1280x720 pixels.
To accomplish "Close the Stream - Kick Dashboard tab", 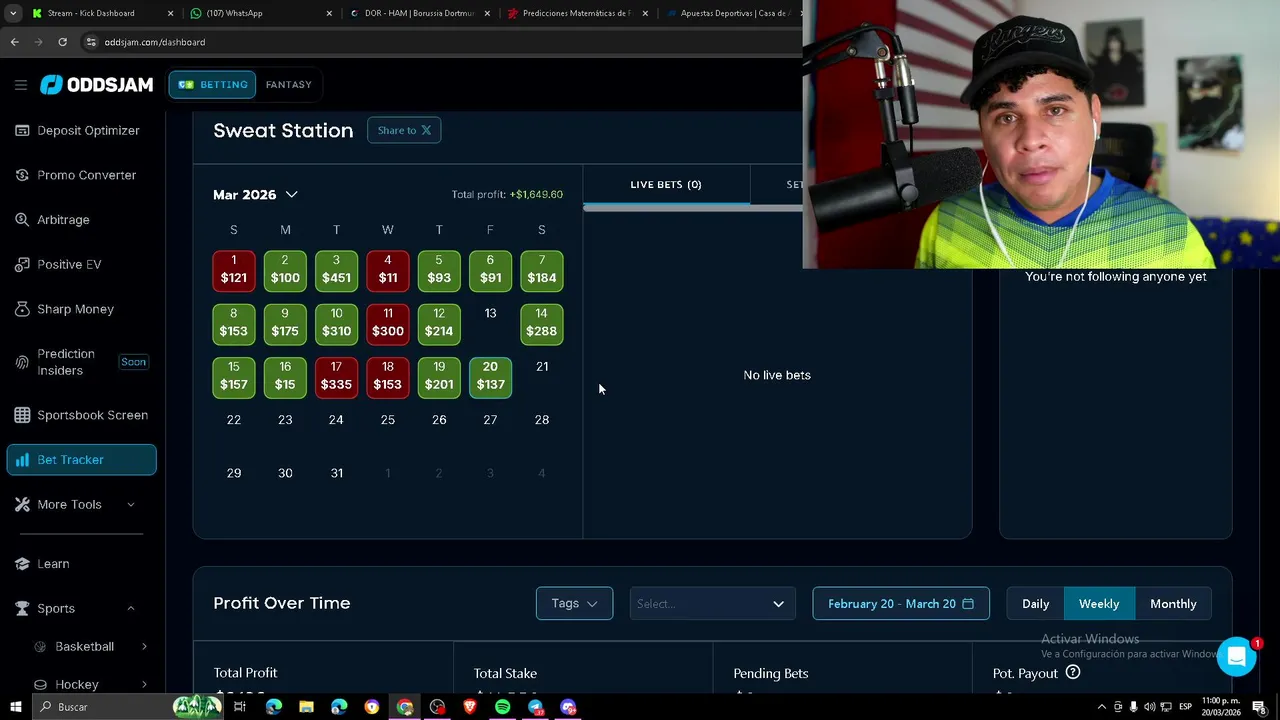I will (x=170, y=13).
